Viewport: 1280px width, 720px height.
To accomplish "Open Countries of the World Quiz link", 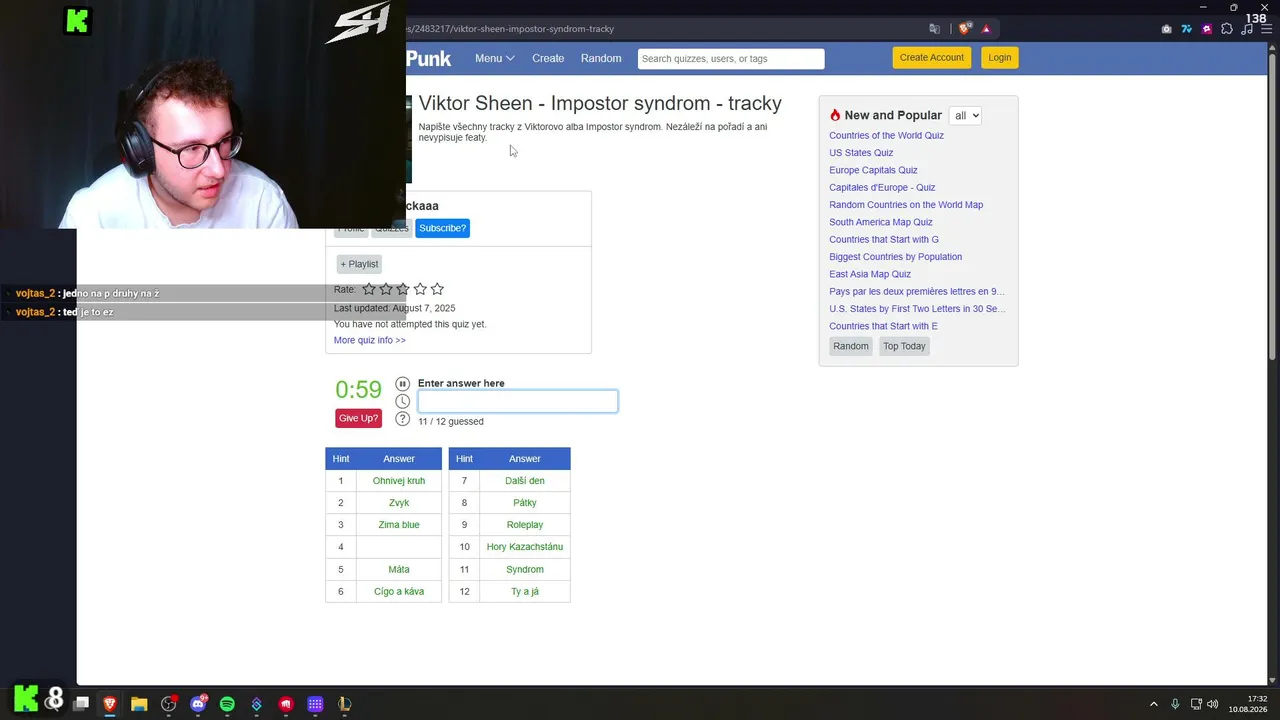I will [x=886, y=135].
